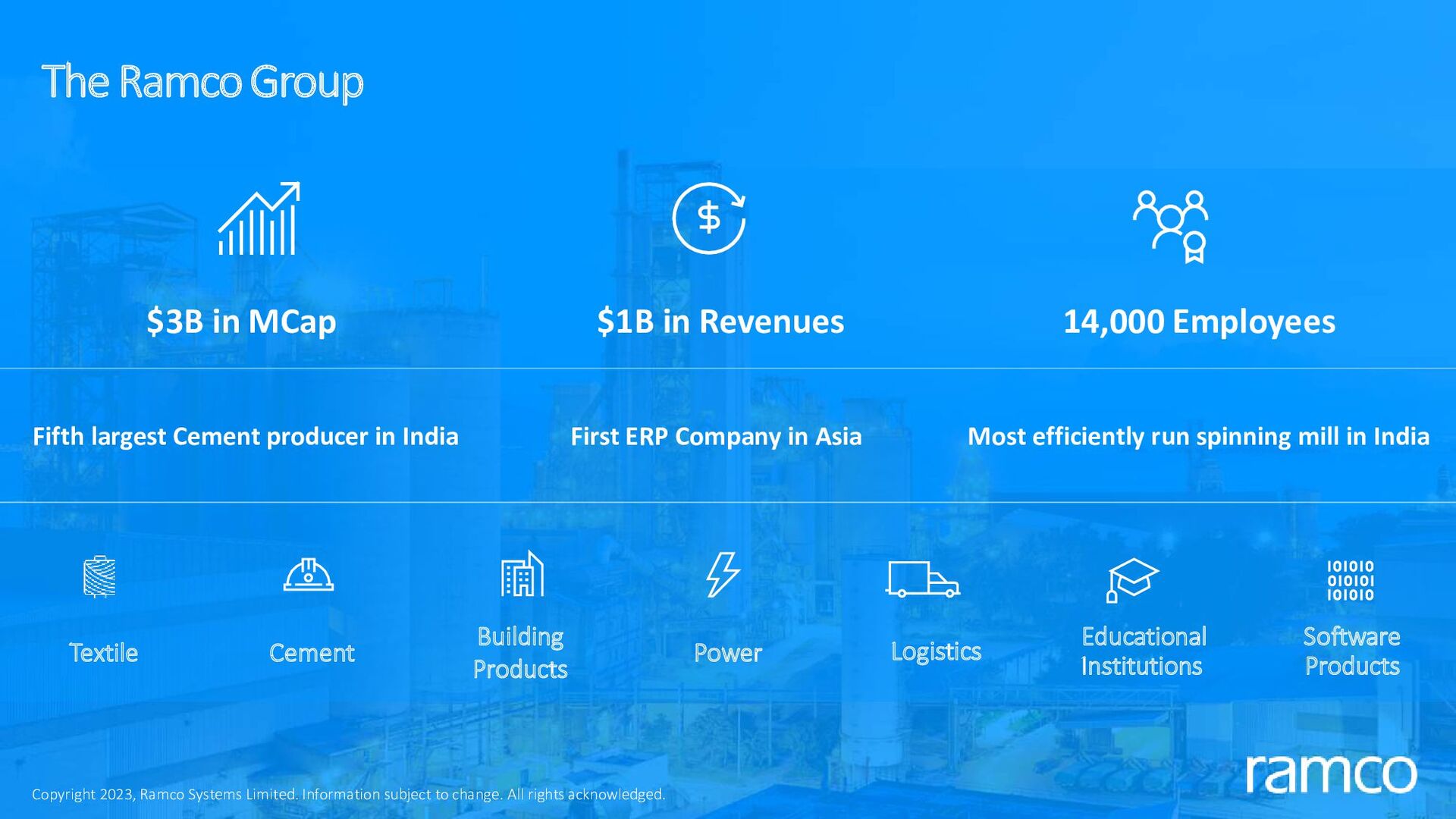Click 'First ERP Company in Asia'

click(x=716, y=437)
